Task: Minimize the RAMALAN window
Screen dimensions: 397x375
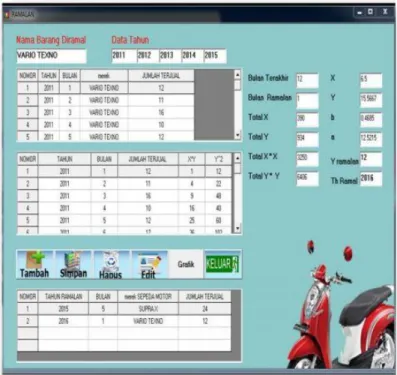Action: 360,12
